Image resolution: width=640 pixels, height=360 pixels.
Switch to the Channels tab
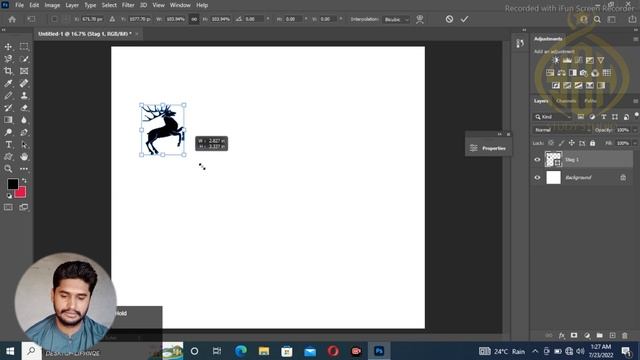566,101
